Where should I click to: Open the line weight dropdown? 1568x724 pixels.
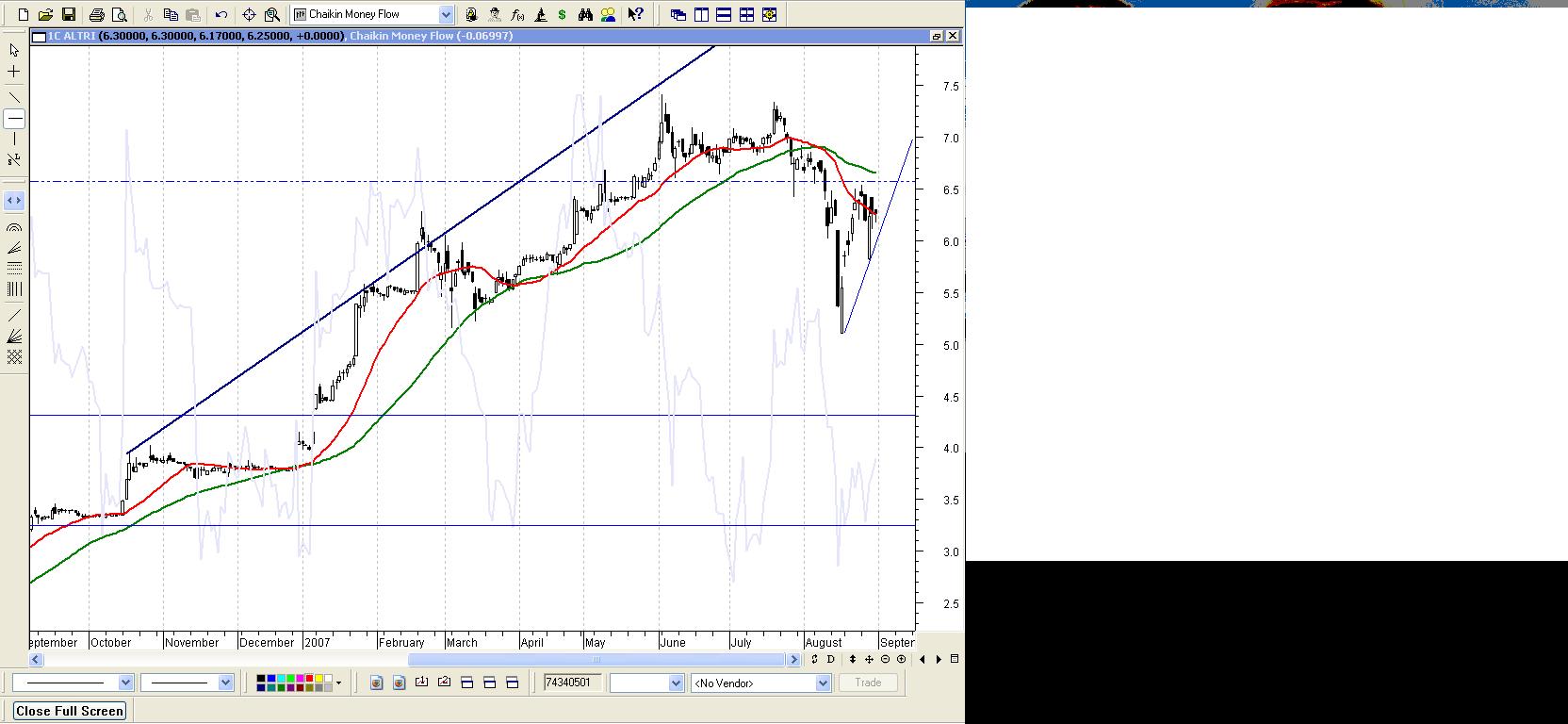(225, 683)
